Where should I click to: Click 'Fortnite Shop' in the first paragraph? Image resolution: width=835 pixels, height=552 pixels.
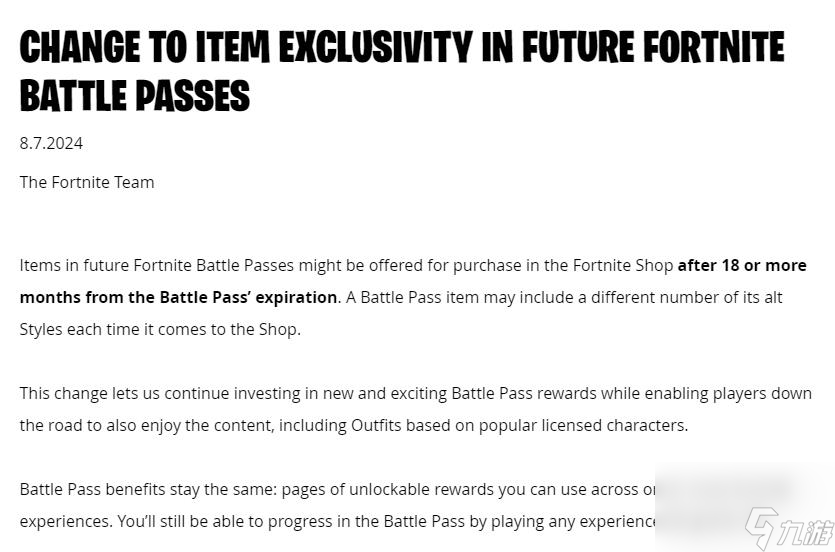coord(623,265)
